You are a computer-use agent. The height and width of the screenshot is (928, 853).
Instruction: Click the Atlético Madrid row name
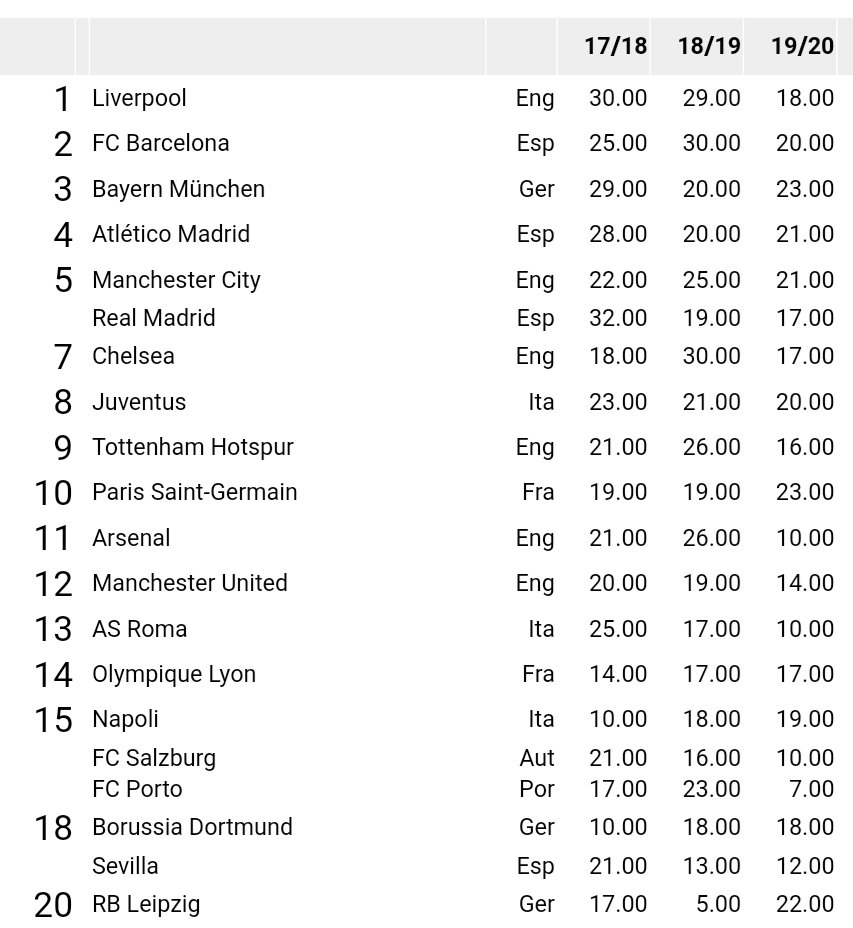click(170, 234)
